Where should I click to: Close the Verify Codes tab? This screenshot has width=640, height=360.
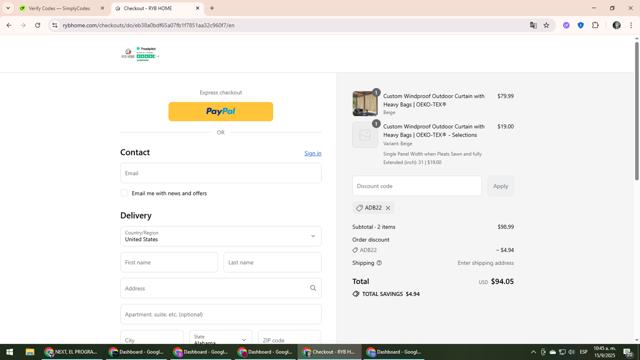pyautogui.click(x=102, y=8)
